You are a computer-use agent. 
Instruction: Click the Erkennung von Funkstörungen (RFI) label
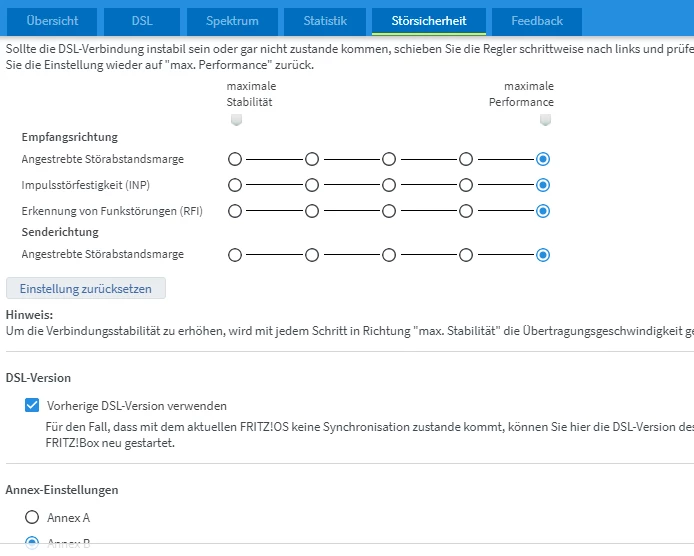(x=112, y=211)
